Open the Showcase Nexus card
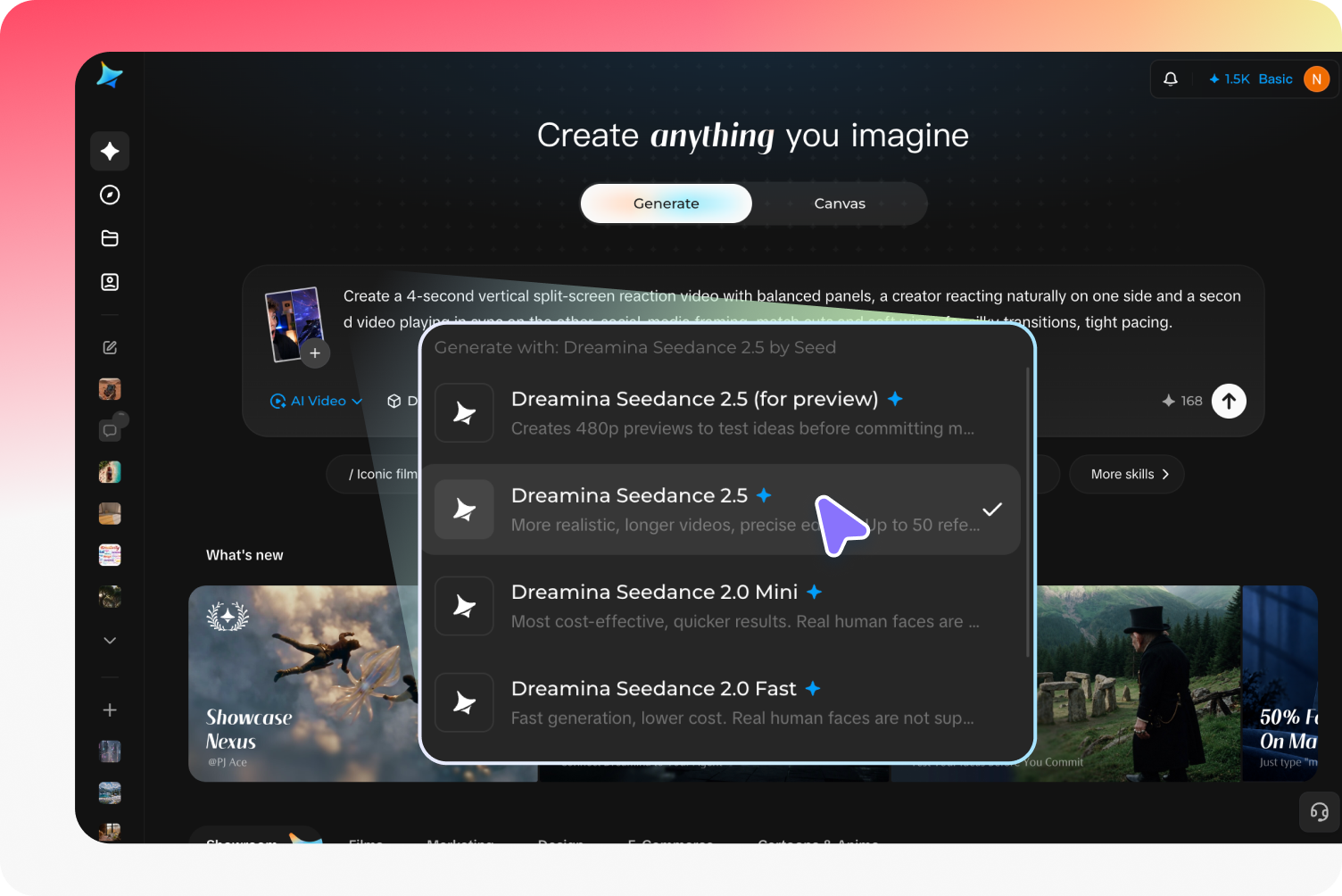 [303, 684]
